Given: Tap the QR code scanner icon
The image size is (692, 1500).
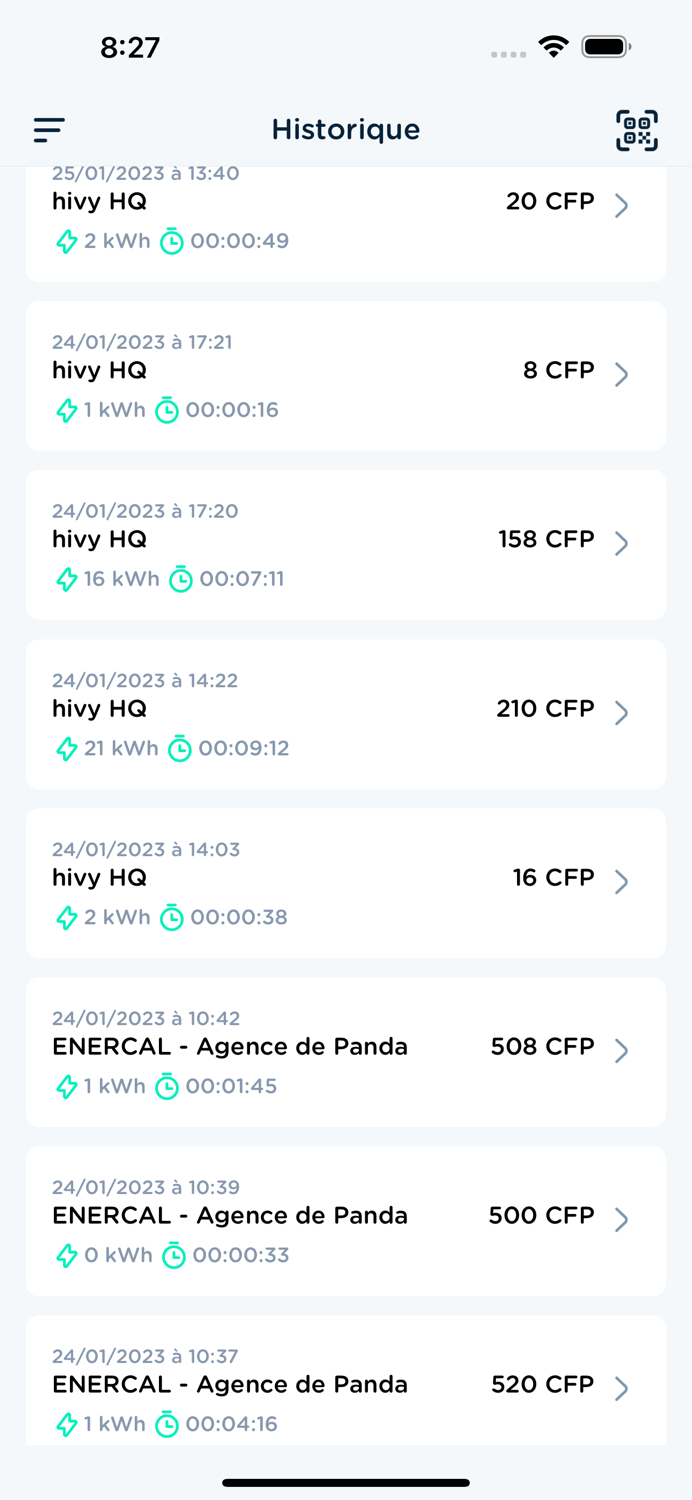Looking at the screenshot, I should (x=638, y=130).
